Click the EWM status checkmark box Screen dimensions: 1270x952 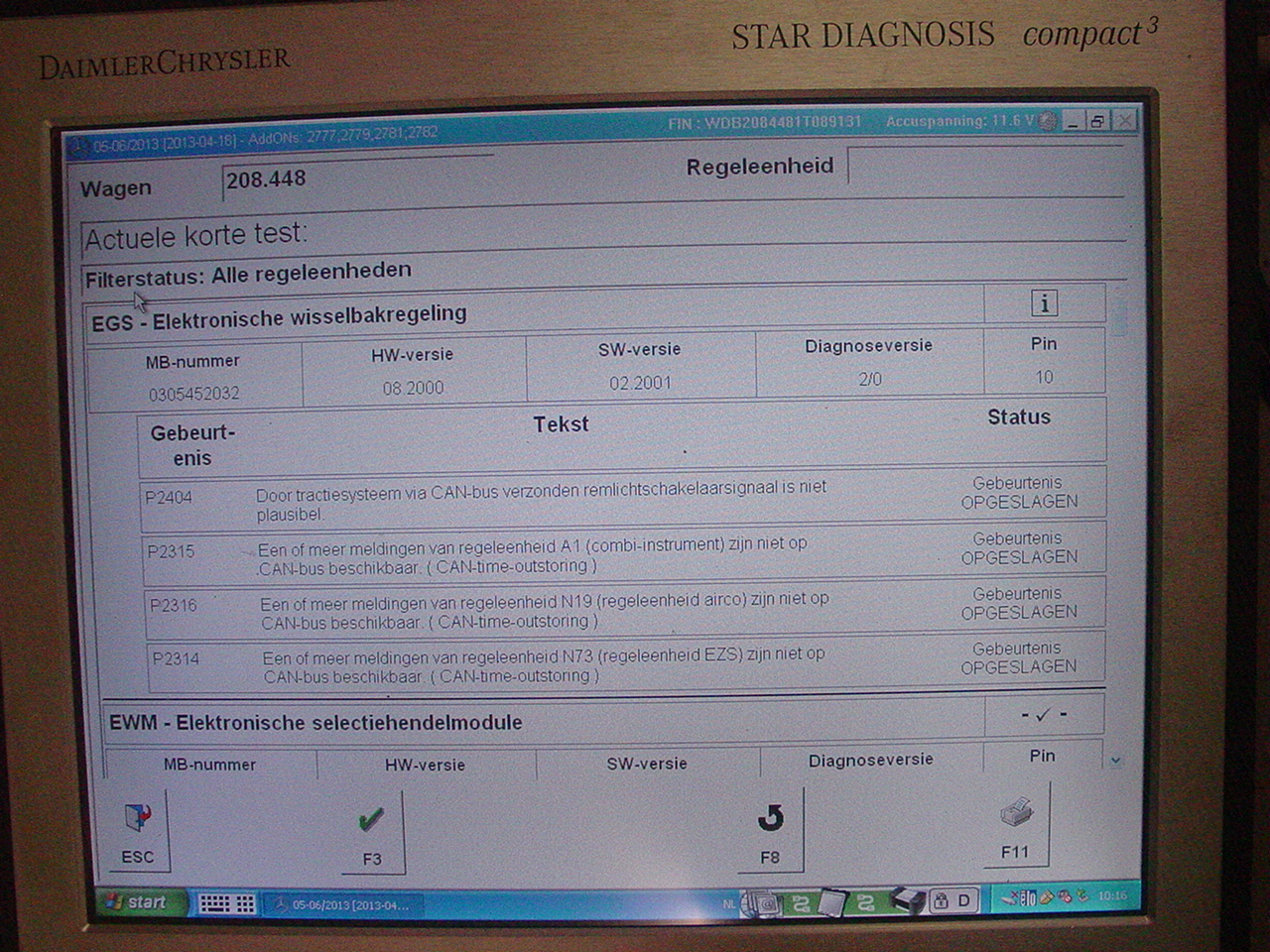pyautogui.click(x=1044, y=714)
